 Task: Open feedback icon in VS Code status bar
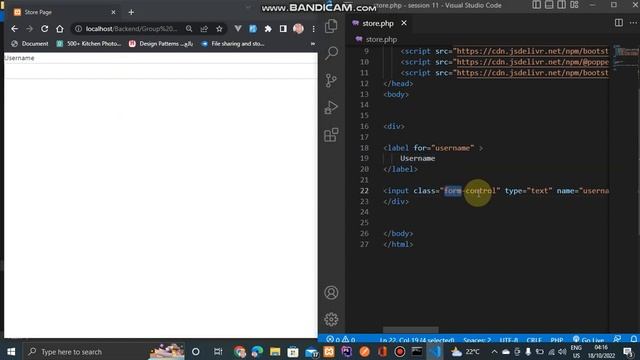(617, 339)
